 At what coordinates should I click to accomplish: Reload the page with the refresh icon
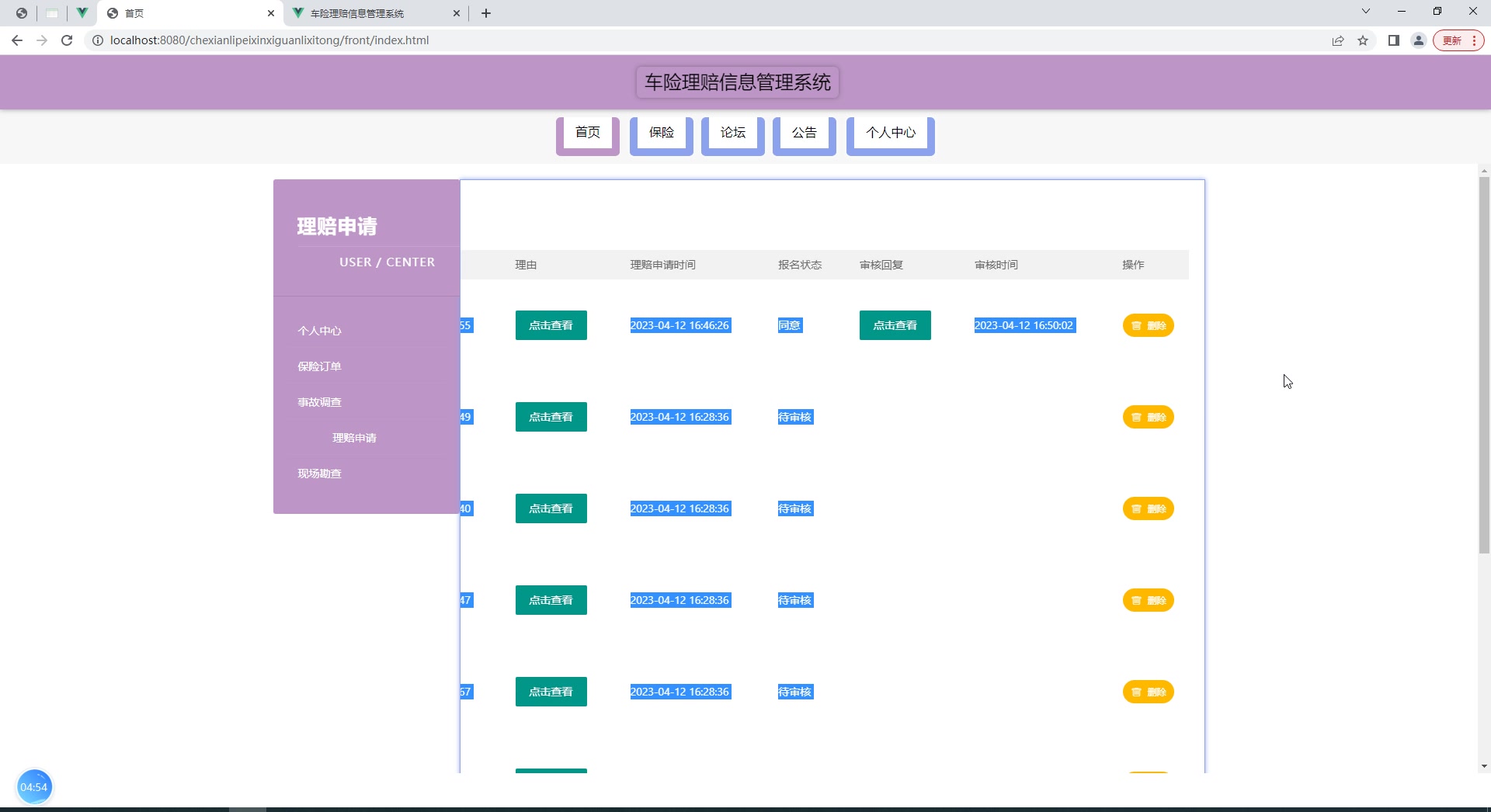[67, 40]
